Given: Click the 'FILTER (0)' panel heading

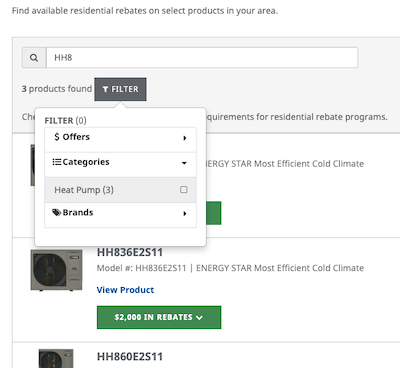Looking at the screenshot, I should [x=66, y=120].
